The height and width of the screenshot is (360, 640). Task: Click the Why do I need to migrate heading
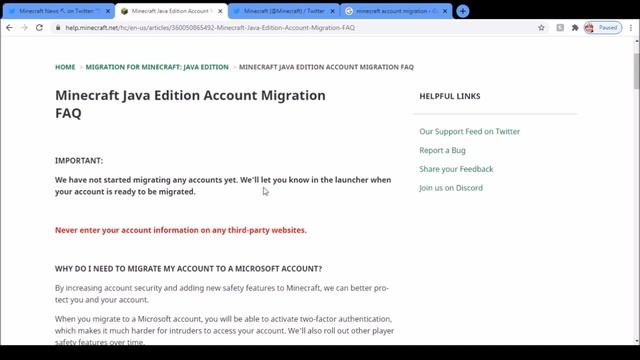189,269
